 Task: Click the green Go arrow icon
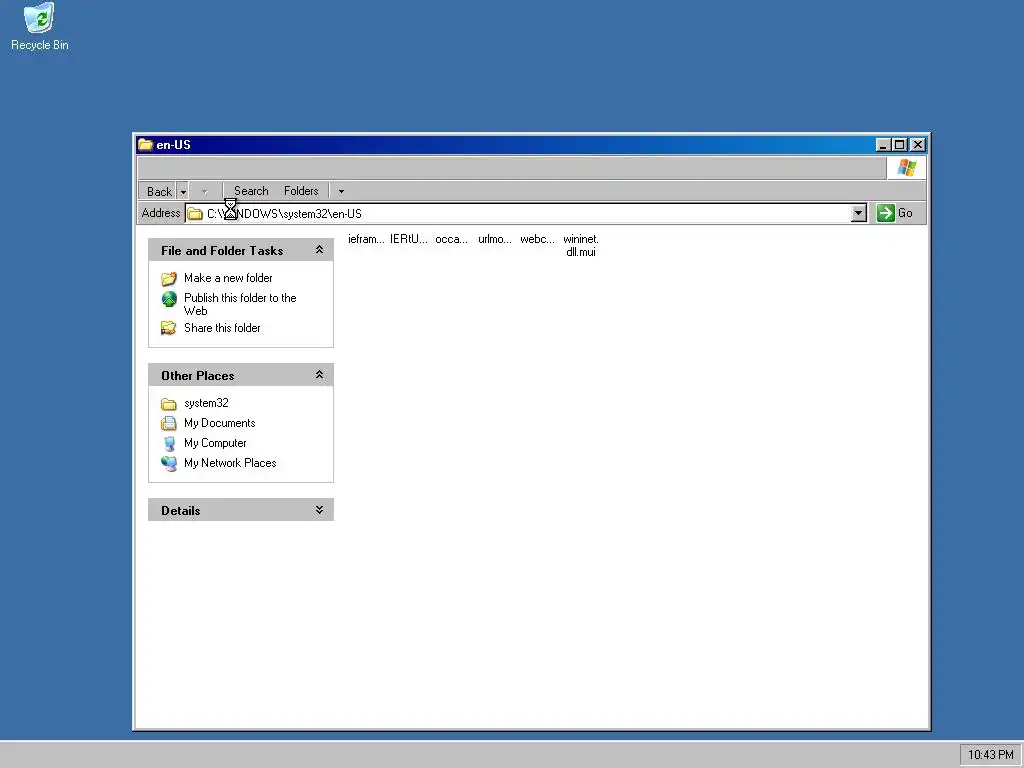coord(886,213)
